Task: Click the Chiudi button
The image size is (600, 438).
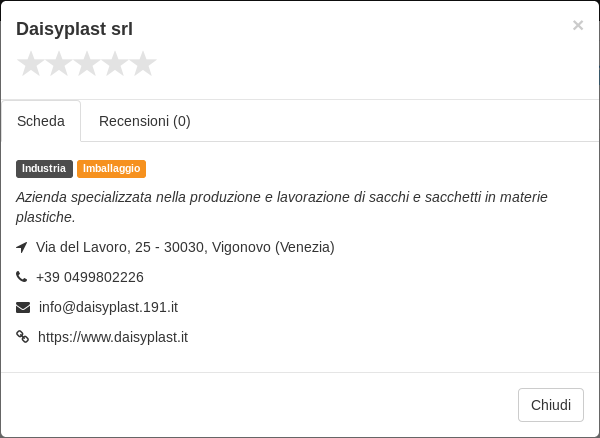Action: pyautogui.click(x=551, y=405)
